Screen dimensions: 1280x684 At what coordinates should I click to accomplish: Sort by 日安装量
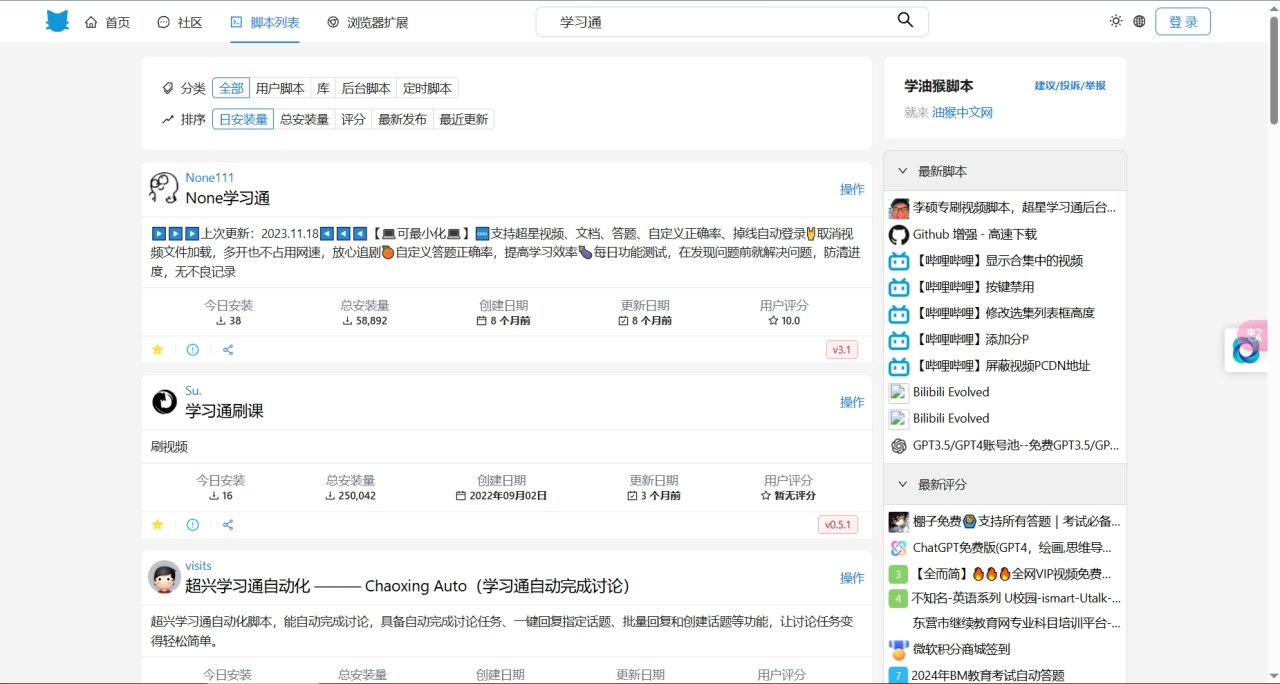tap(243, 119)
